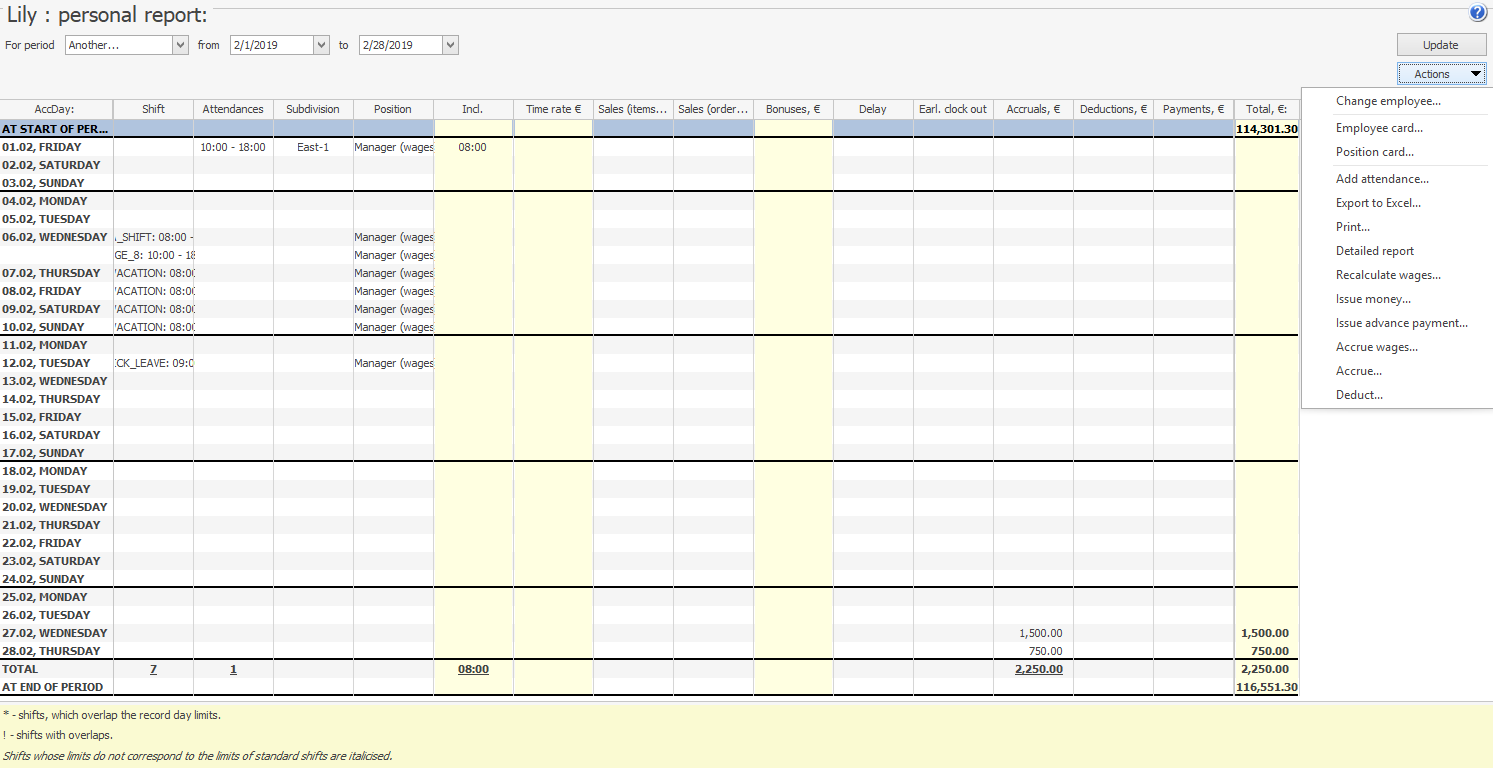Click the Print menu entry
The width and height of the screenshot is (1493, 768).
pos(1353,227)
